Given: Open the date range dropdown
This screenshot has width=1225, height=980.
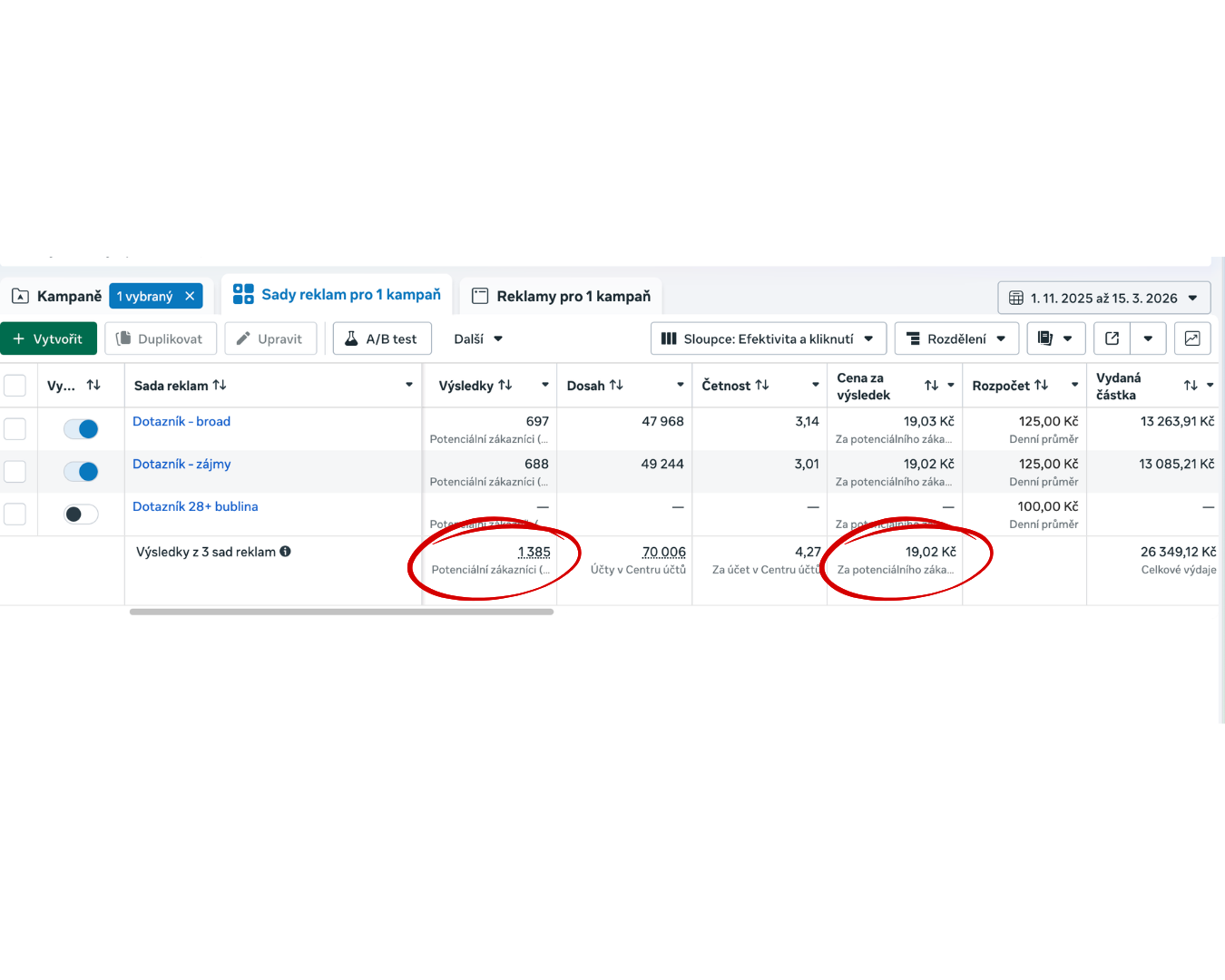Looking at the screenshot, I should point(1103,298).
